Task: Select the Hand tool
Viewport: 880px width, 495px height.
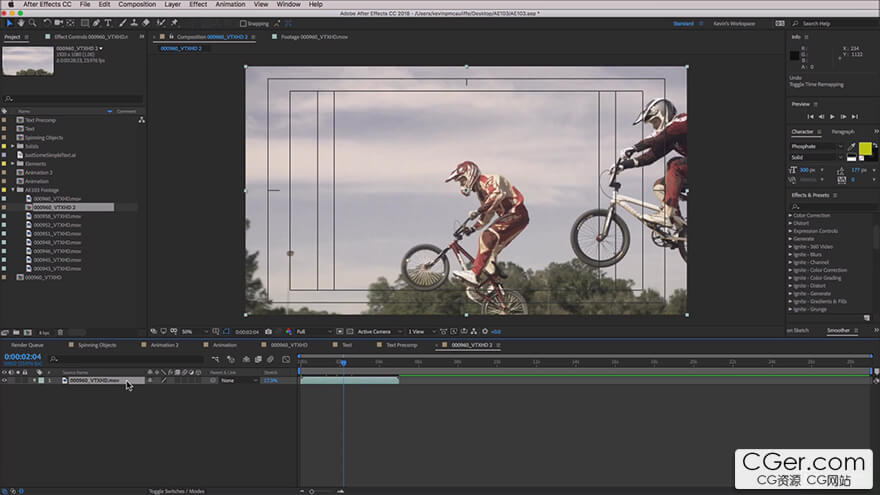Action: [21, 23]
